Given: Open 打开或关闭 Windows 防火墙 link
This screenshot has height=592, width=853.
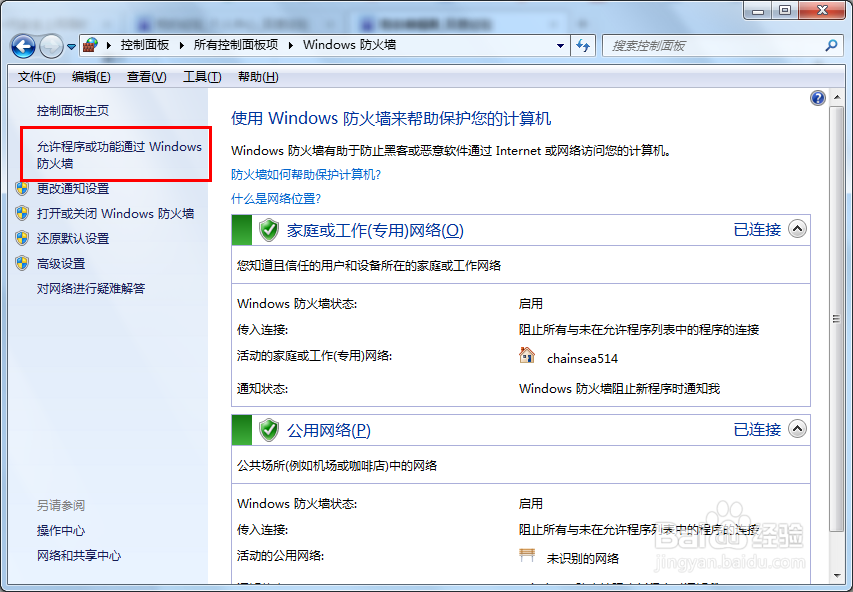Looking at the screenshot, I should pyautogui.click(x=115, y=213).
